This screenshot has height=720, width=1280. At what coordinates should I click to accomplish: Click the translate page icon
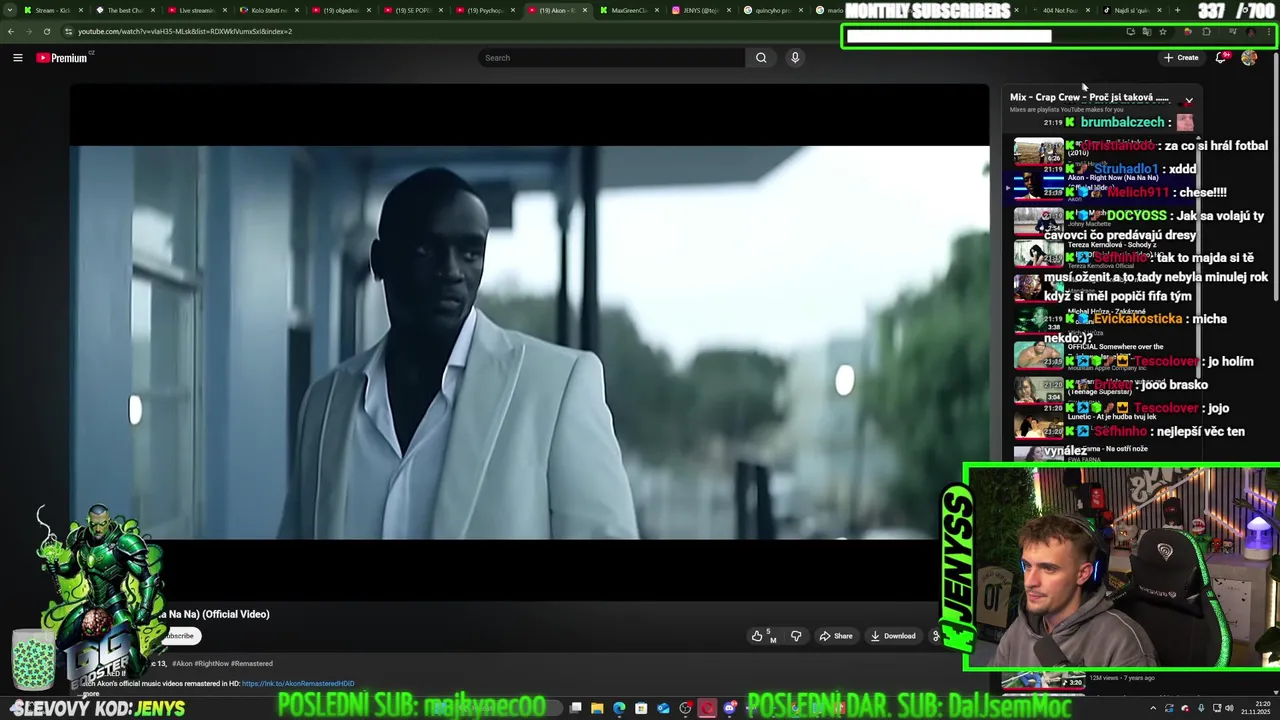tap(1146, 32)
